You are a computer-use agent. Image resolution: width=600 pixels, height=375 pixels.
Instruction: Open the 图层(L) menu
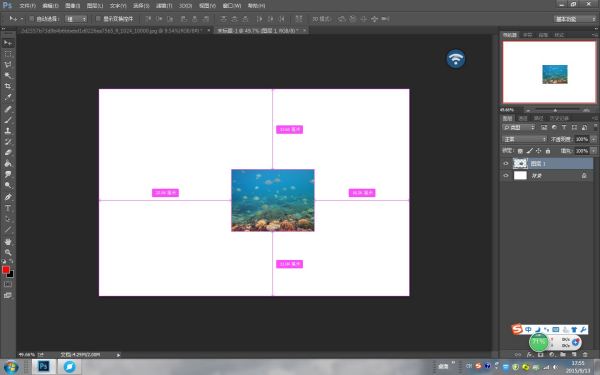click(95, 6)
